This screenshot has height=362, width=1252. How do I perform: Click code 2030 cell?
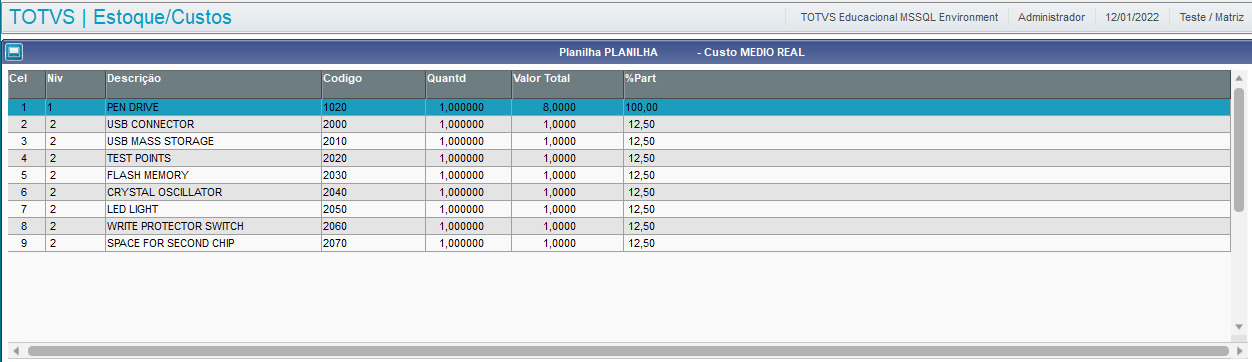[374, 175]
